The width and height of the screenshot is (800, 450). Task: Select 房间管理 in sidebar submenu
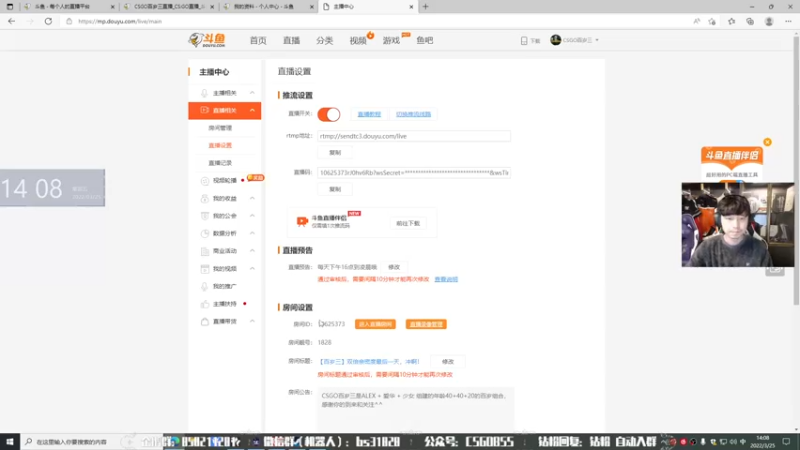pos(220,128)
